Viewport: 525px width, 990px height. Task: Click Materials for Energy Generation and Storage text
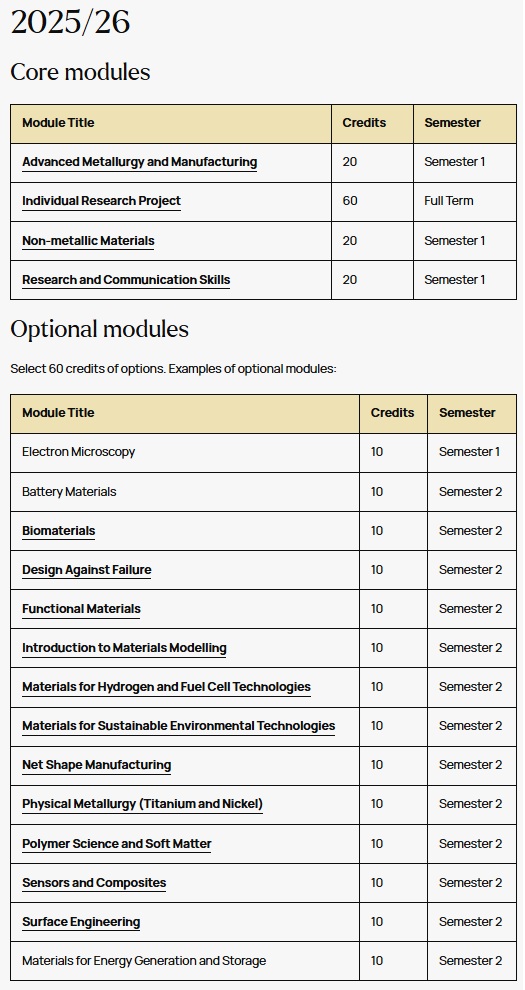(x=144, y=962)
